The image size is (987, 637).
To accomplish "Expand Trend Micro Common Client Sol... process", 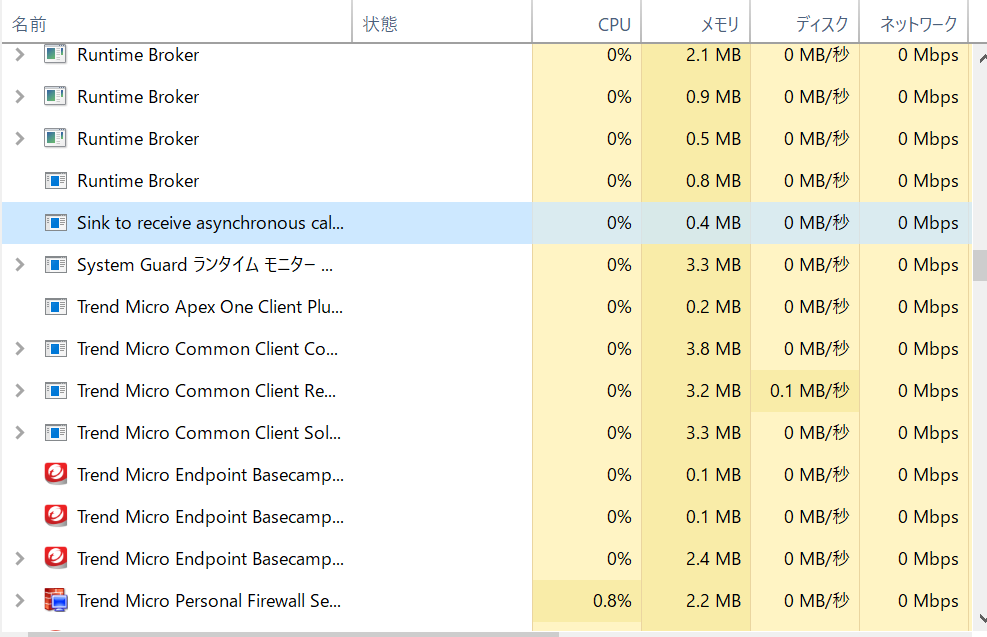I will click(x=20, y=432).
